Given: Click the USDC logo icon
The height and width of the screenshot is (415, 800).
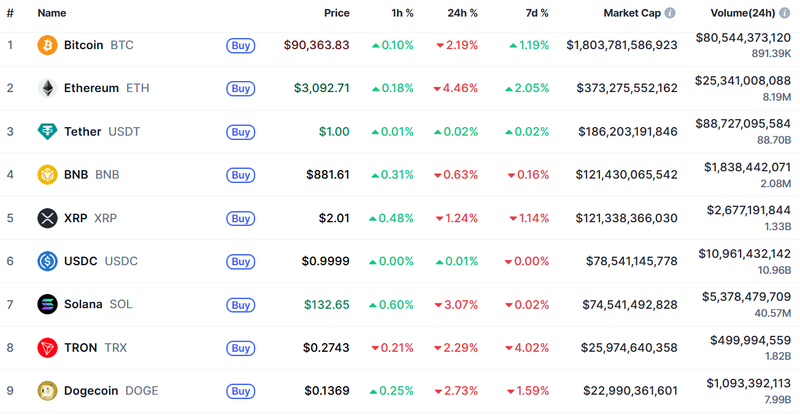Looking at the screenshot, I should [47, 261].
